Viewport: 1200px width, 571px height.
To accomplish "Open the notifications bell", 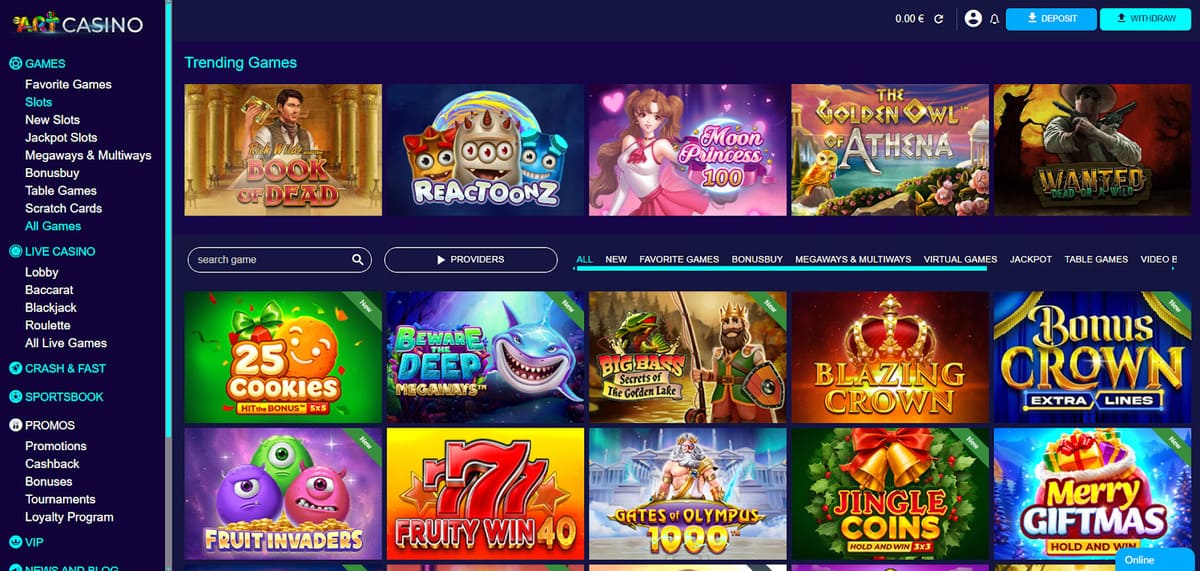I will click(994, 19).
